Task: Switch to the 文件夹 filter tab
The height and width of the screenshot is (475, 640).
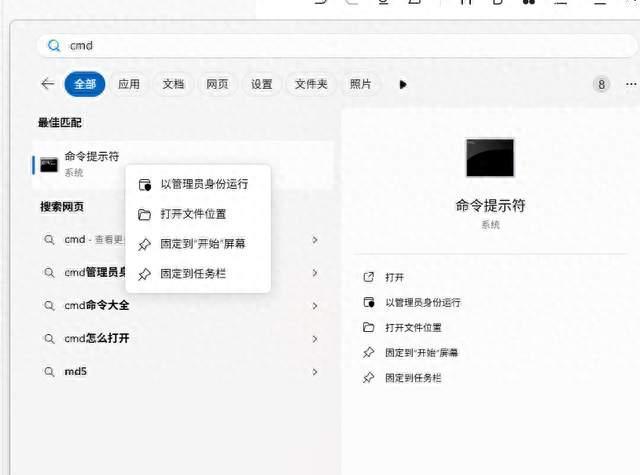Action: [x=311, y=84]
